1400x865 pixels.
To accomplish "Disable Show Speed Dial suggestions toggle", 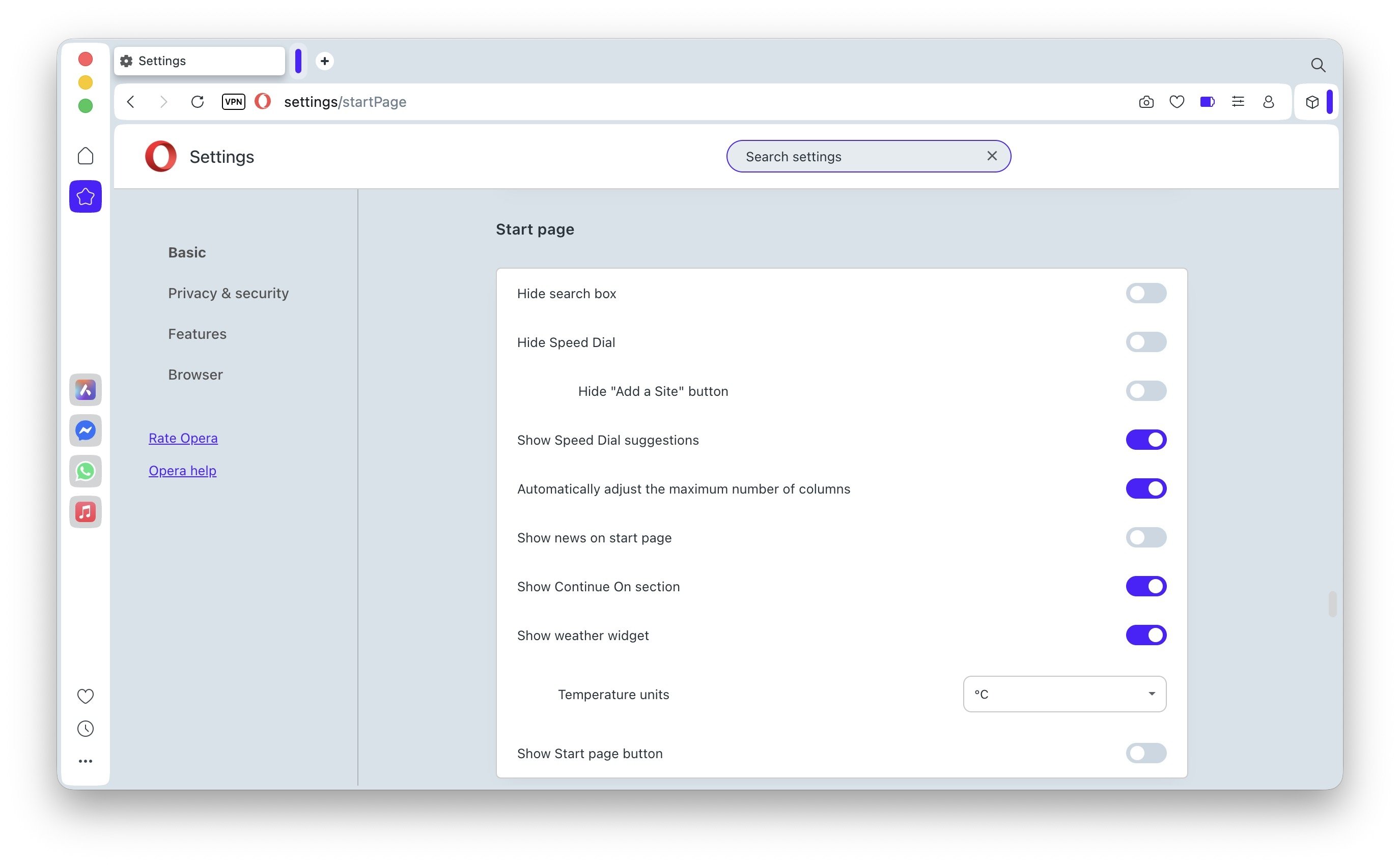I will click(1145, 440).
